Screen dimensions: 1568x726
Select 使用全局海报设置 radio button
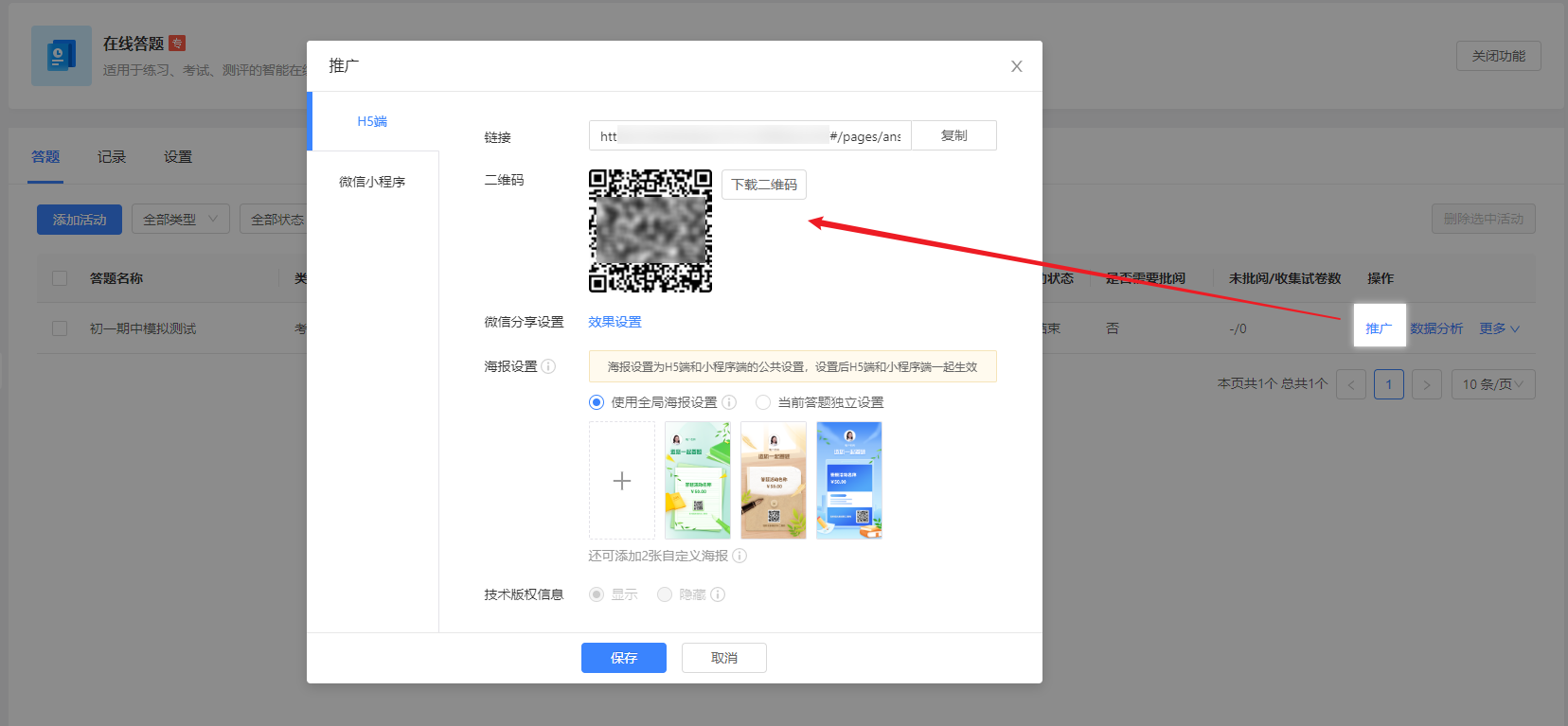[597, 402]
